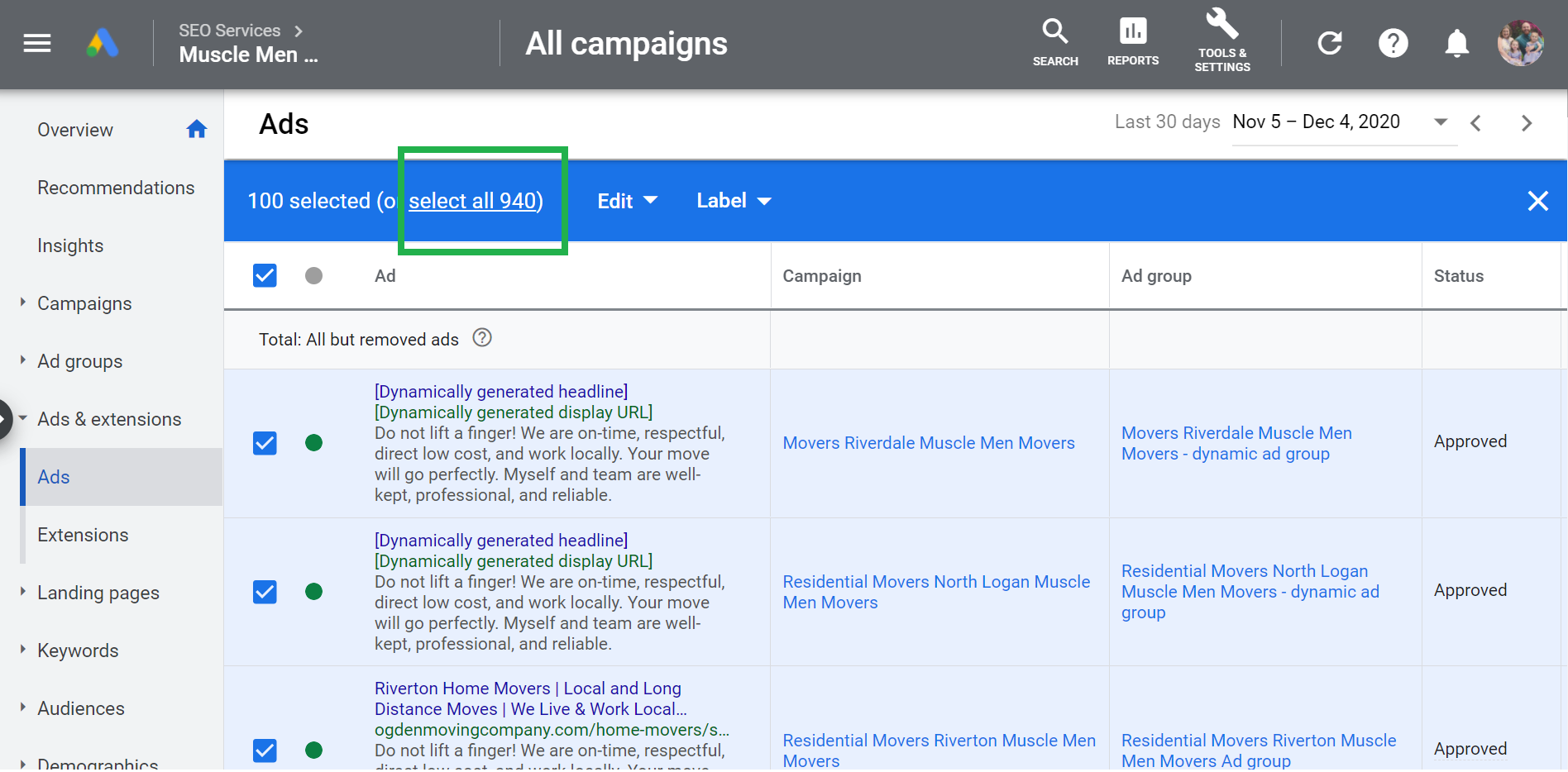This screenshot has height=772, width=1568.
Task: Expand Ad groups in the sidebar
Action: 23,360
